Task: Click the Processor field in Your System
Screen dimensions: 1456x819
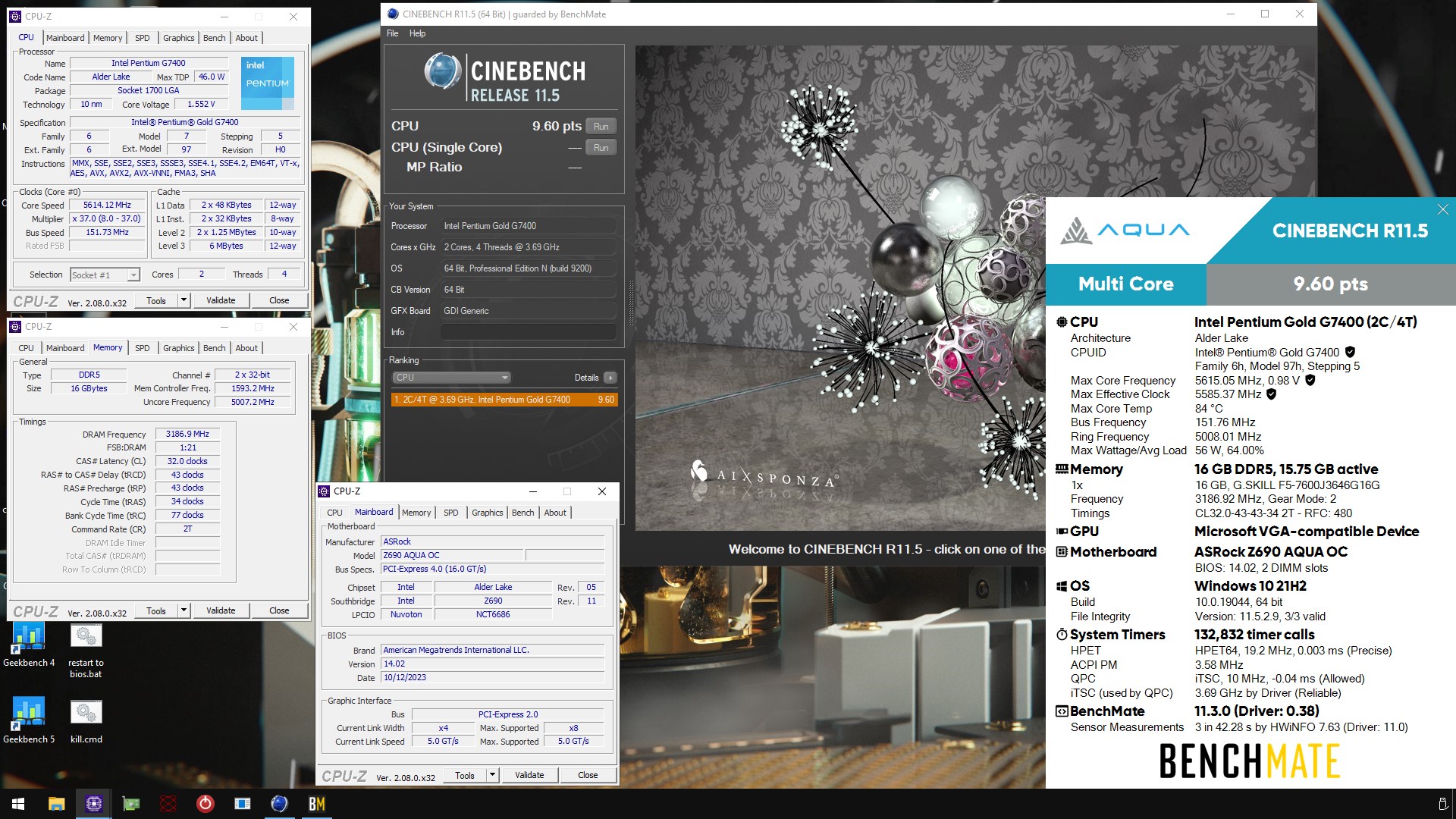Action: tap(528, 226)
